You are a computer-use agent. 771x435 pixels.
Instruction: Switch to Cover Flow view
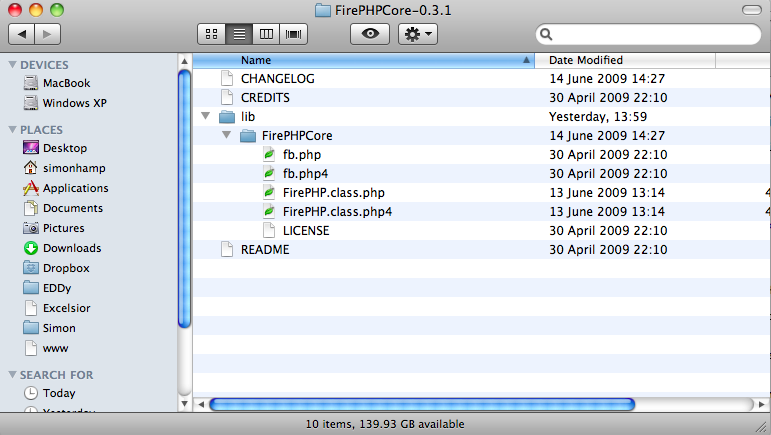tap(294, 34)
